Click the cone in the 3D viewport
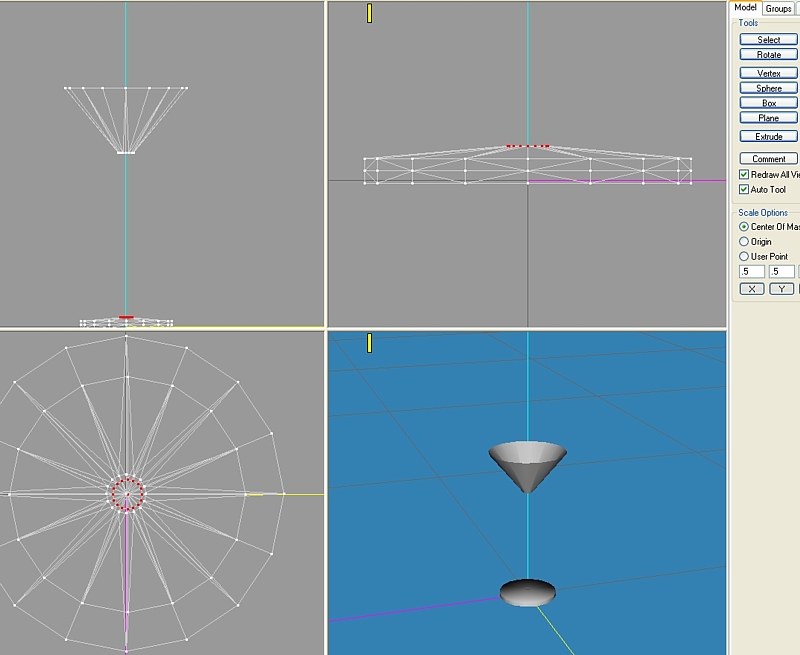The image size is (800, 655). pyautogui.click(x=527, y=461)
